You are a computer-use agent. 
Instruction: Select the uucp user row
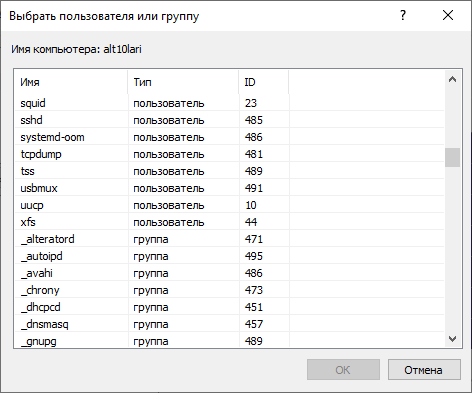[229, 205]
